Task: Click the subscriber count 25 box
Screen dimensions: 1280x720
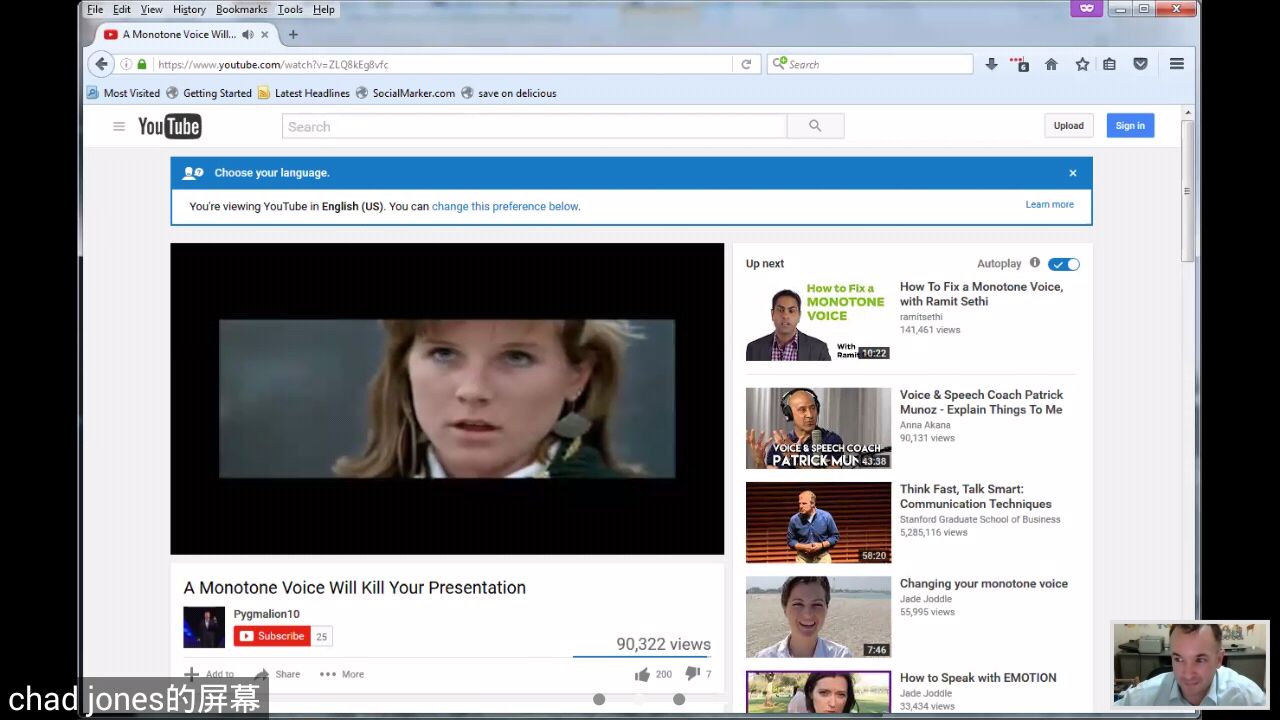Action: coord(322,636)
